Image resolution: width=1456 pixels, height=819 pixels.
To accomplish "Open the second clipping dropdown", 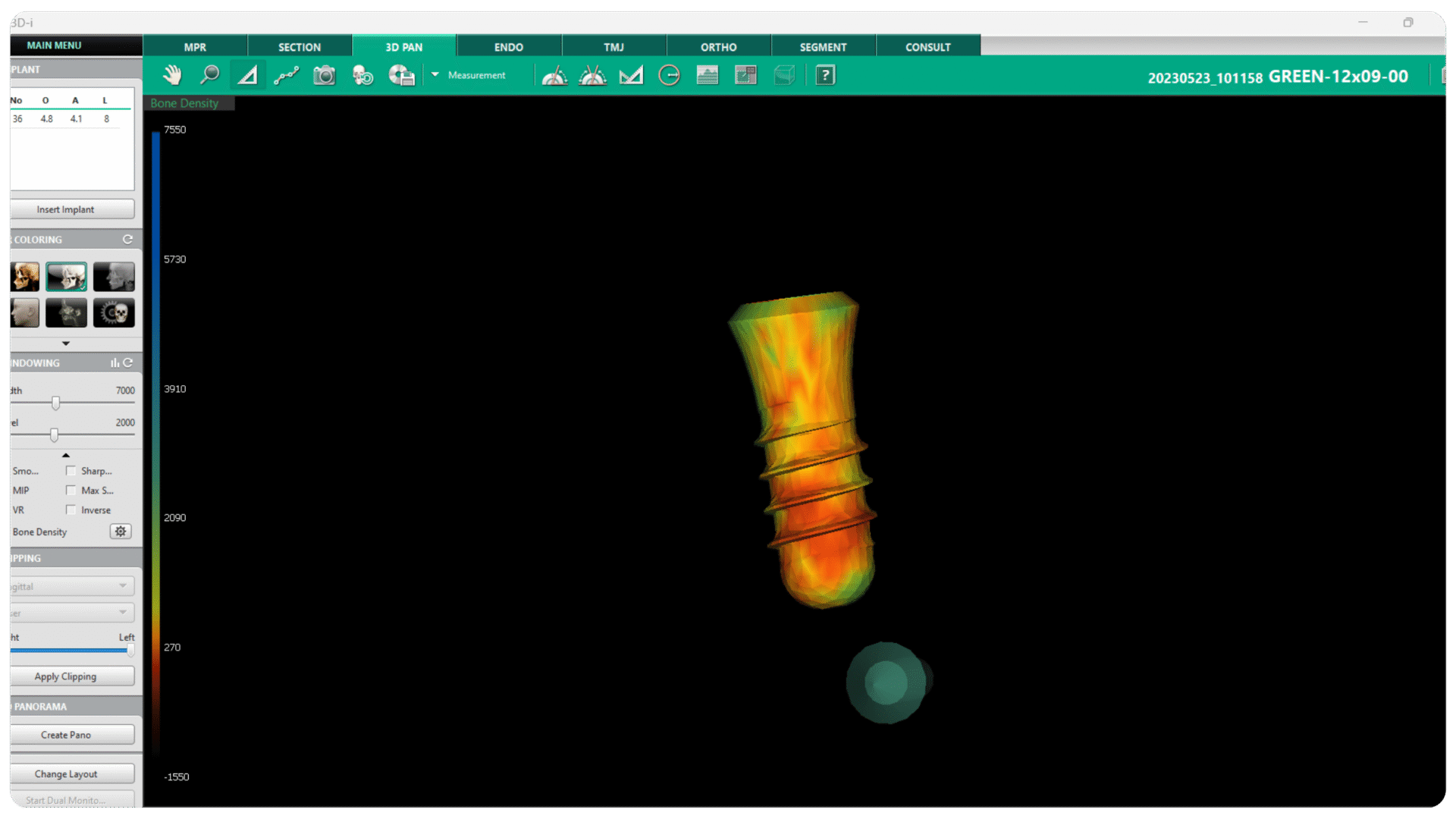I will pyautogui.click(x=72, y=612).
